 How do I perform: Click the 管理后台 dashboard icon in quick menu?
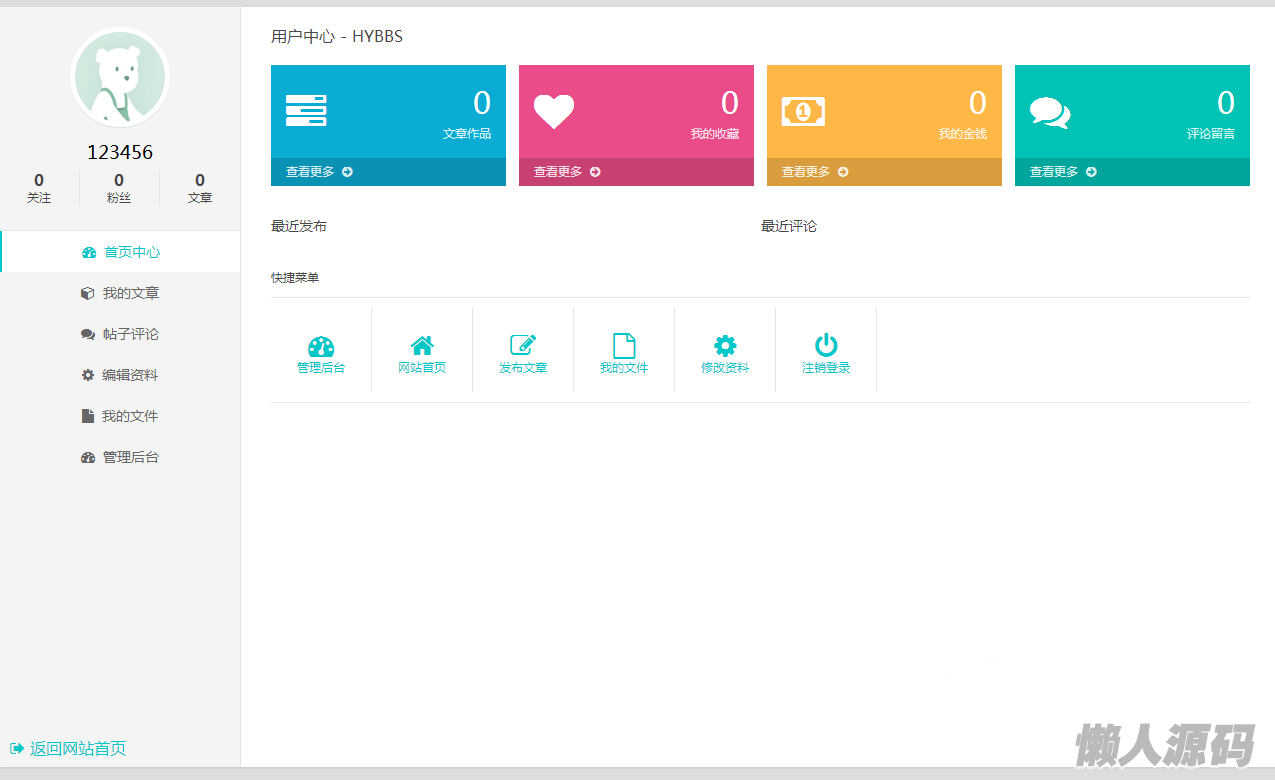pyautogui.click(x=321, y=347)
